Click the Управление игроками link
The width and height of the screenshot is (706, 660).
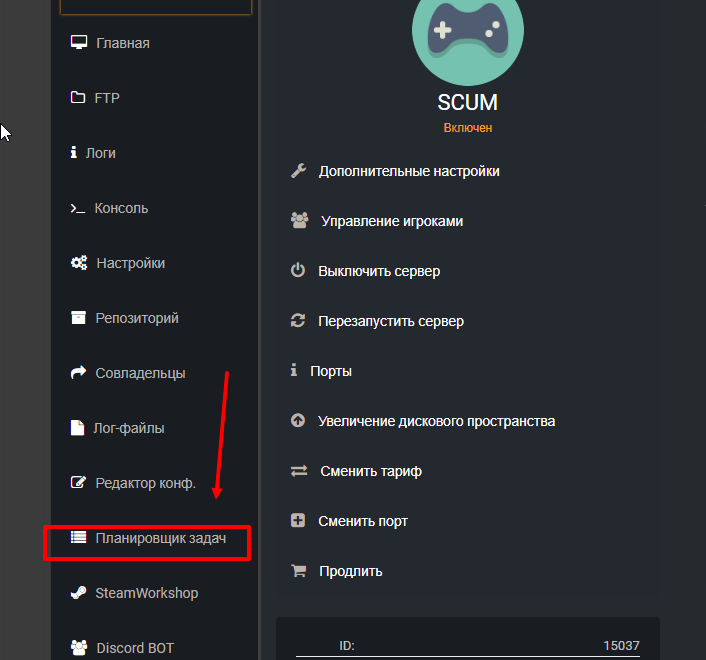[391, 221]
